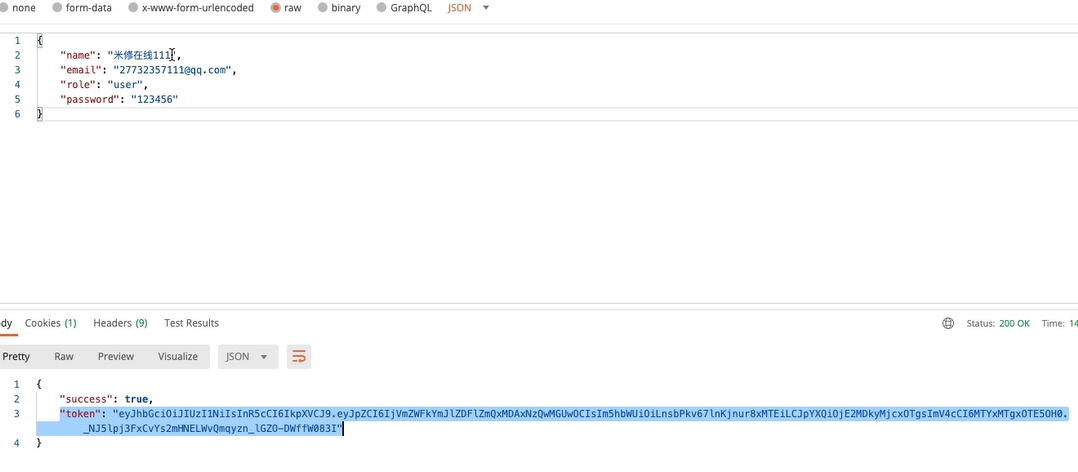Viewport: 1078px width, 472px height.
Task: Open the response JSON format dropdown
Action: (x=248, y=357)
